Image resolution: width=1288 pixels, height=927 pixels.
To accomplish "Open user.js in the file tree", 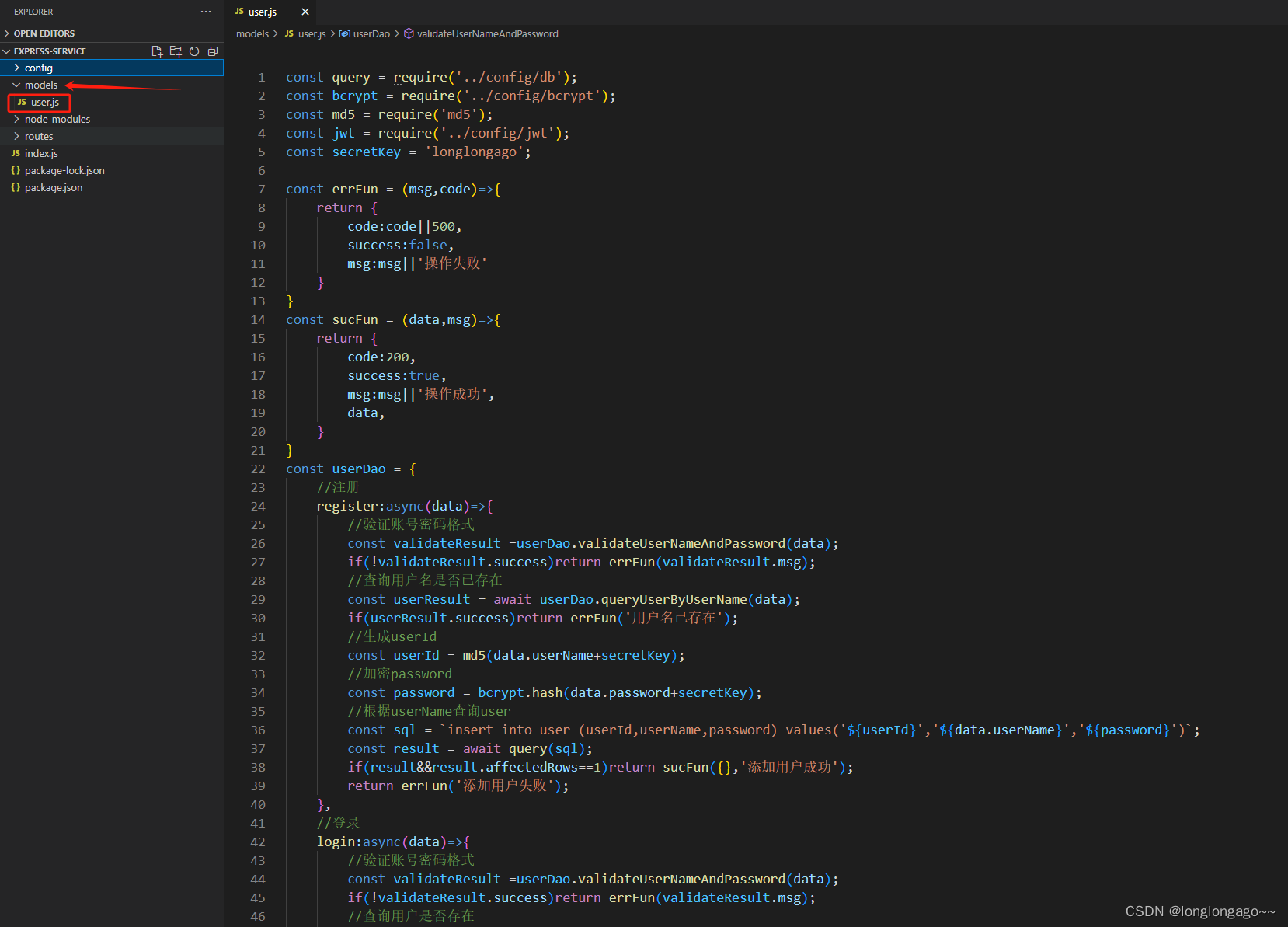I will (x=112, y=102).
